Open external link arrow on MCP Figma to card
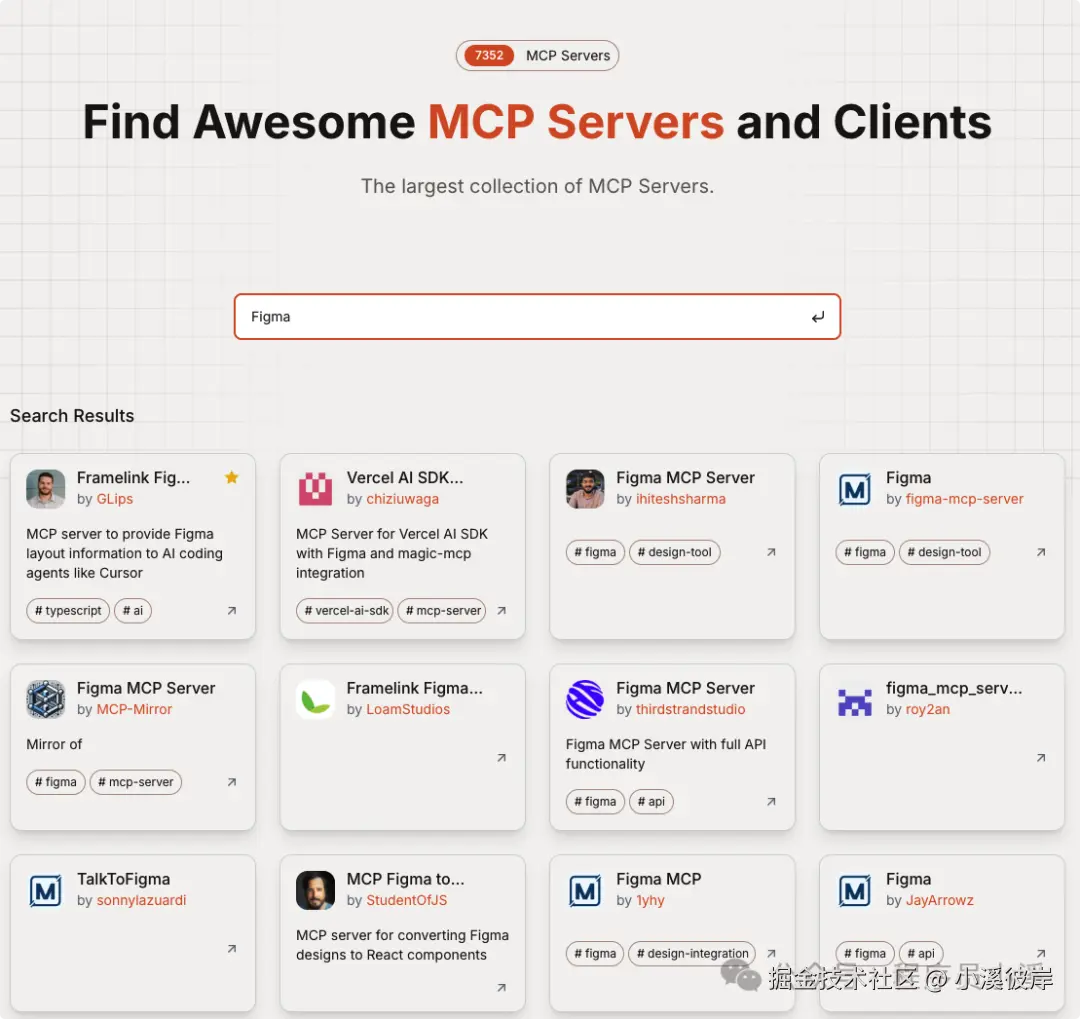The image size is (1080, 1019). [501, 988]
